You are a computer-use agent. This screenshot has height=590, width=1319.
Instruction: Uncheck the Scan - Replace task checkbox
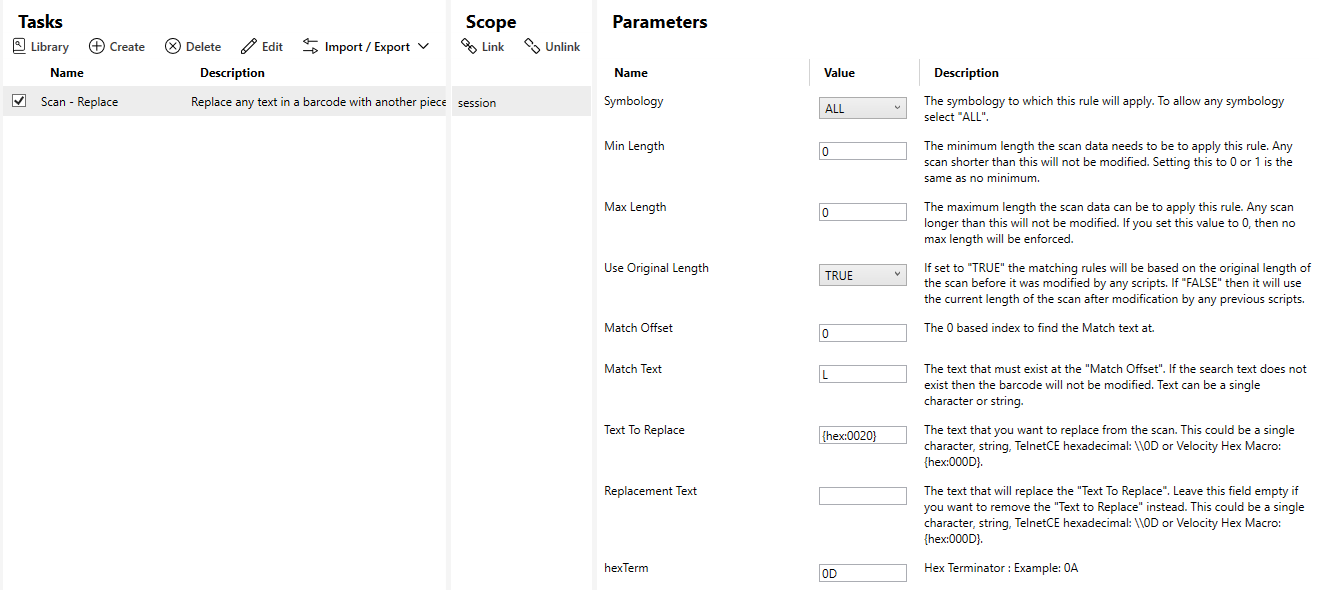(x=19, y=101)
